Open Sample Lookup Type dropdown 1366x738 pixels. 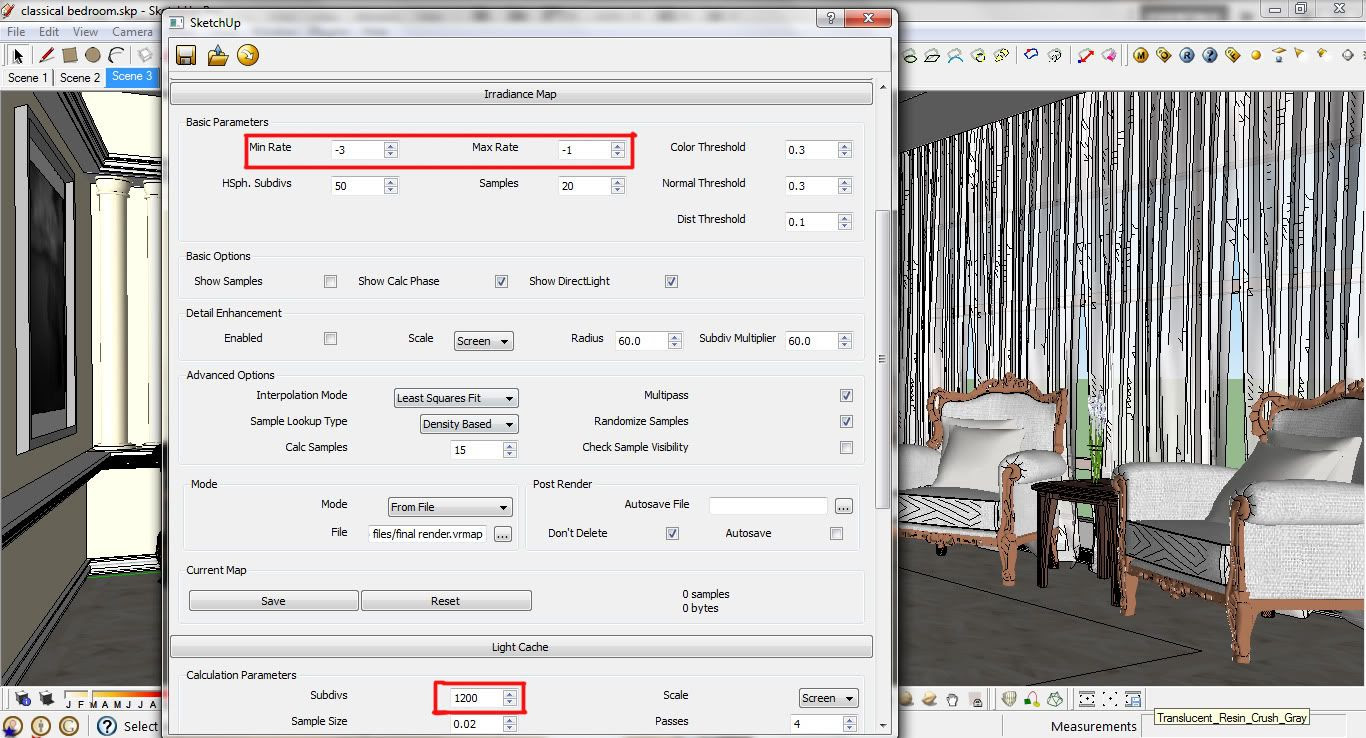click(469, 424)
